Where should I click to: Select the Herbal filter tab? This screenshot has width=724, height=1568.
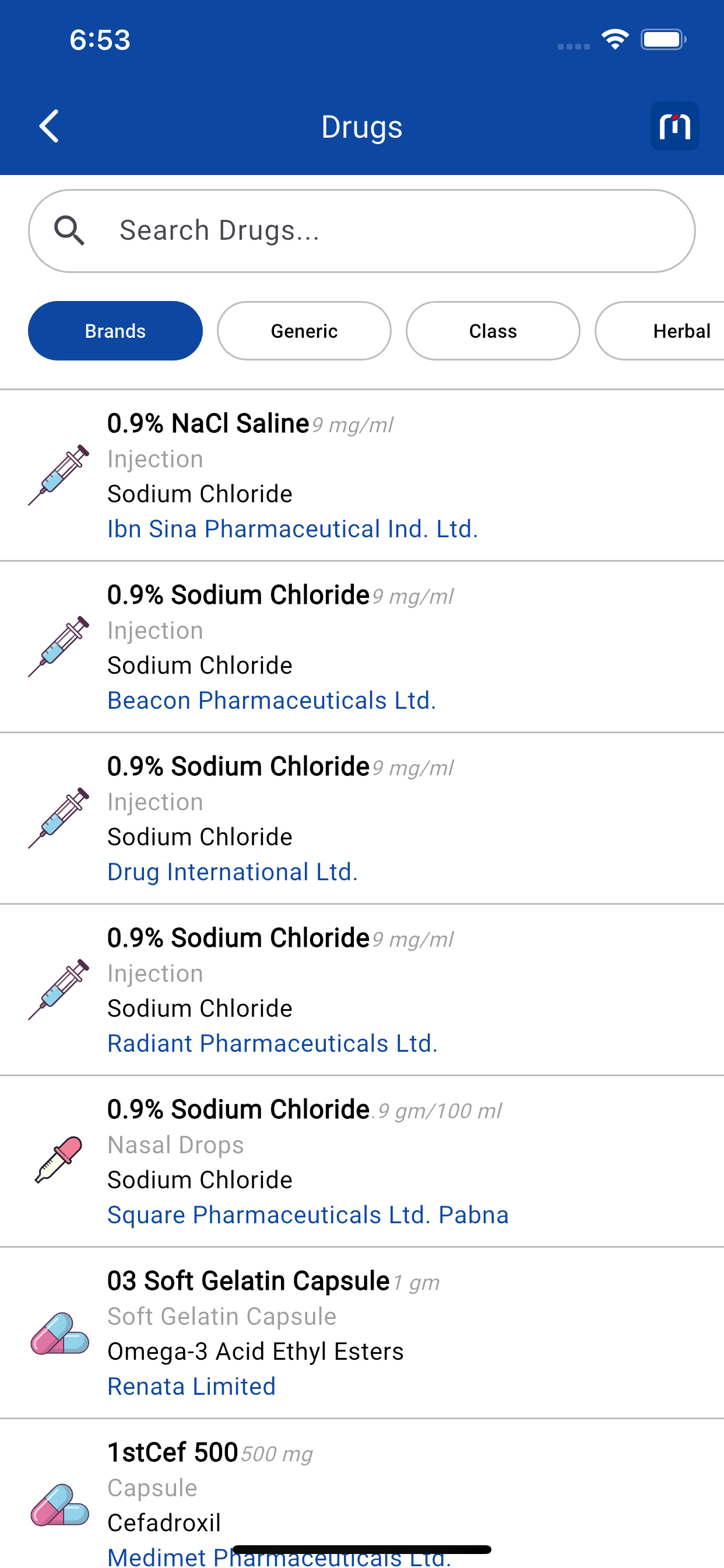659,331
